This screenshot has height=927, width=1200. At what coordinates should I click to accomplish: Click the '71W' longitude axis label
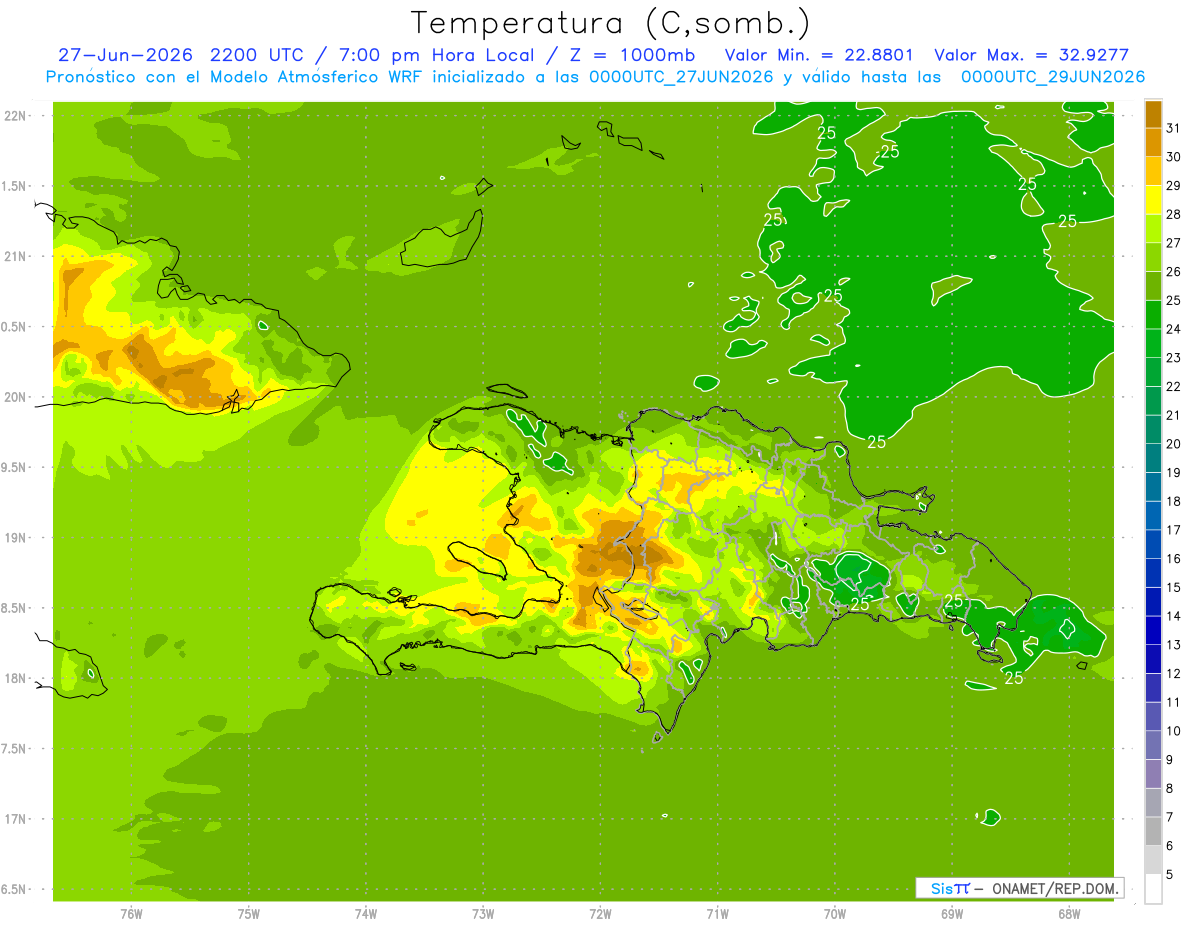click(x=717, y=913)
